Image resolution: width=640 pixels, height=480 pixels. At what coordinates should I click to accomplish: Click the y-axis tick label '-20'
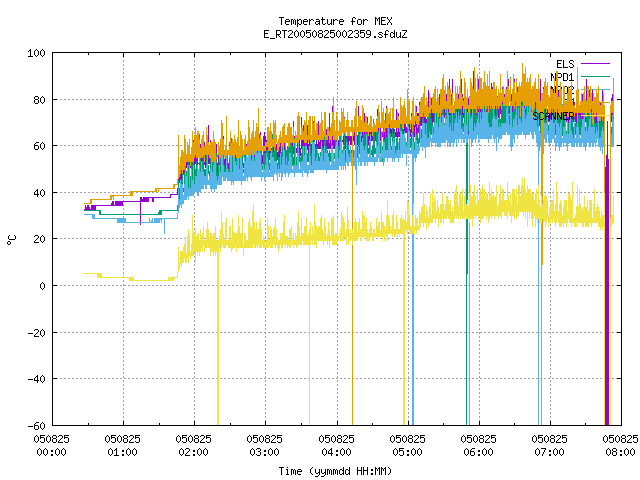(36, 333)
